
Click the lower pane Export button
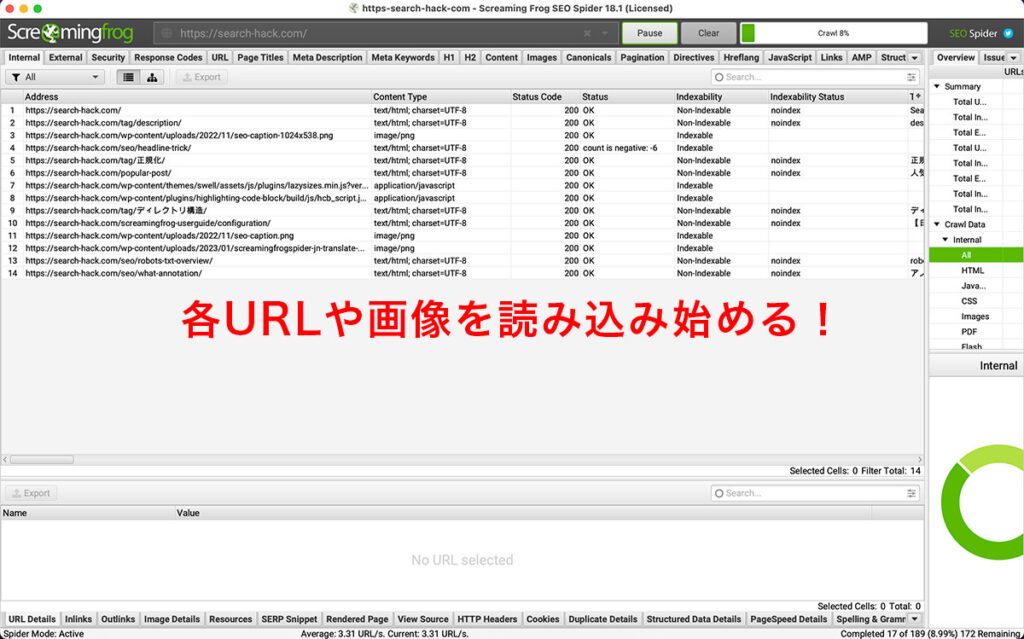(31, 493)
